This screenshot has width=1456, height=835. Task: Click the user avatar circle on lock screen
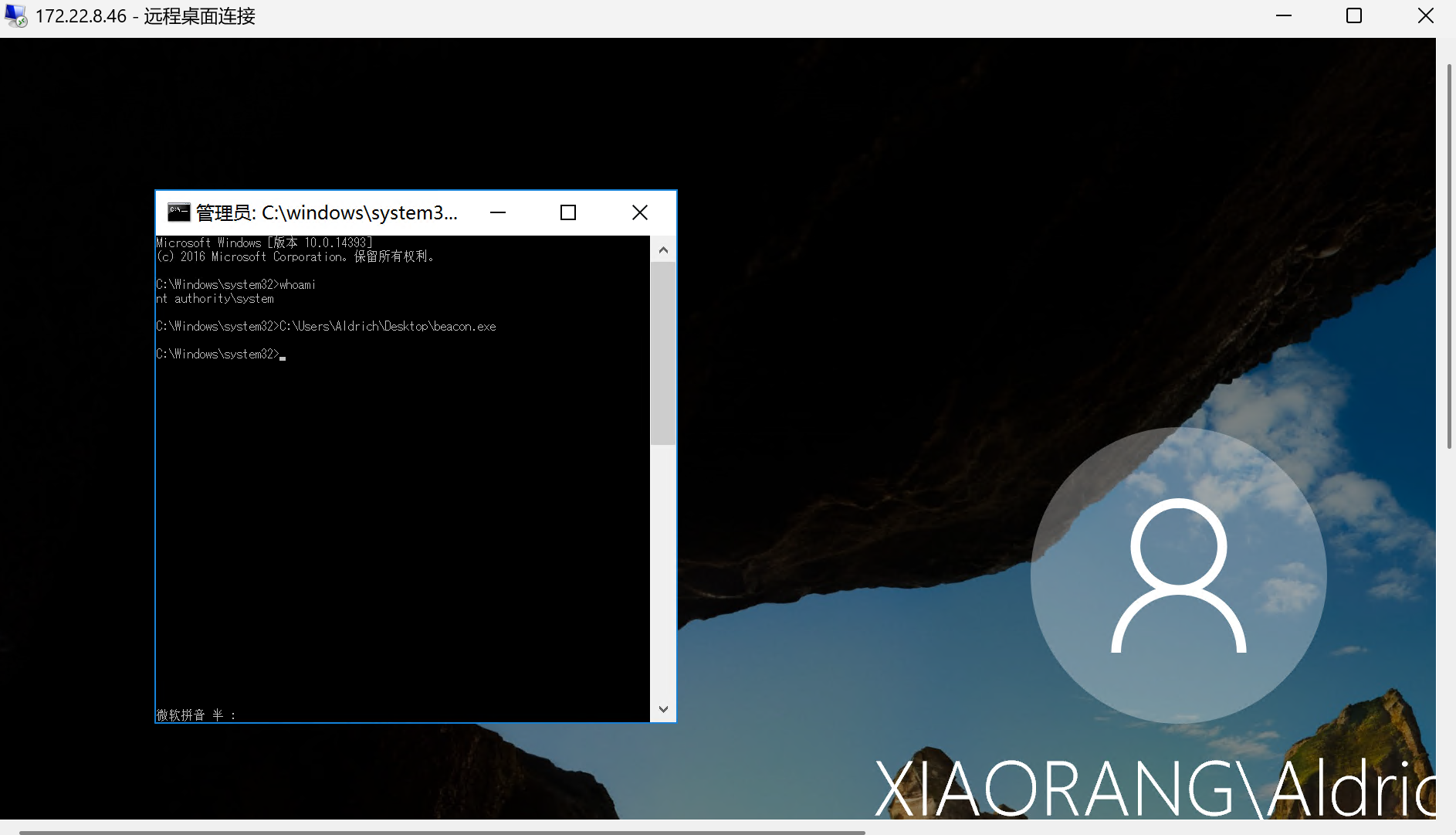(x=1178, y=575)
